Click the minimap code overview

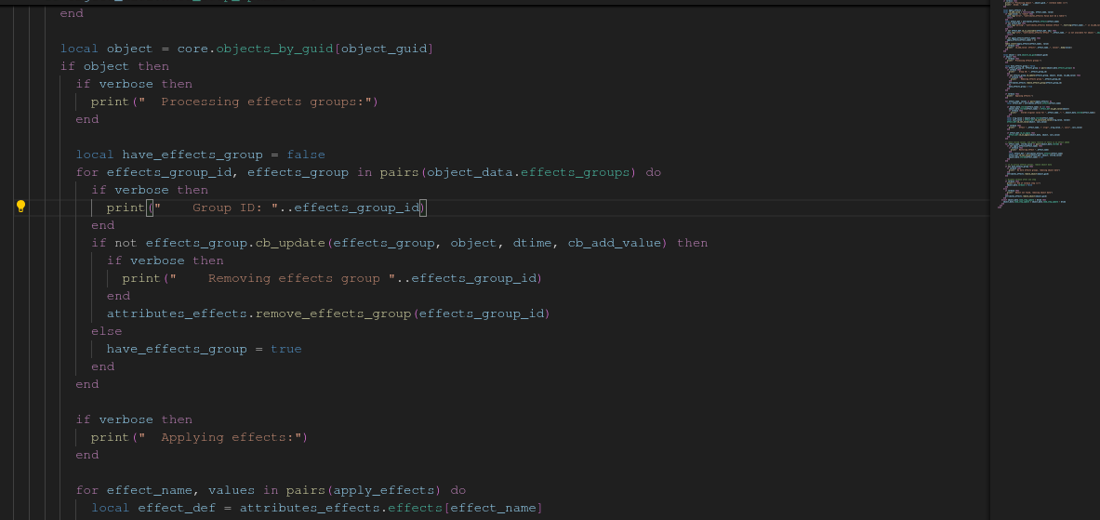1043,100
